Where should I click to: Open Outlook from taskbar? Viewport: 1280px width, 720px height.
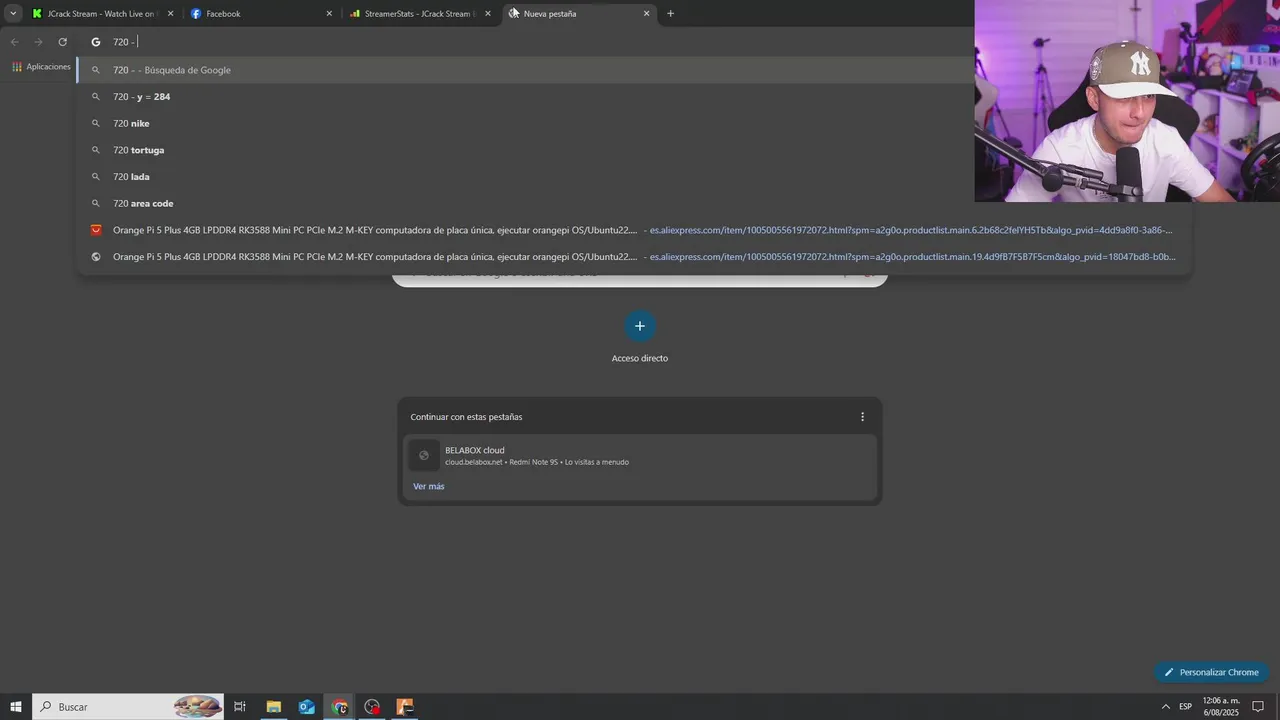tap(307, 707)
